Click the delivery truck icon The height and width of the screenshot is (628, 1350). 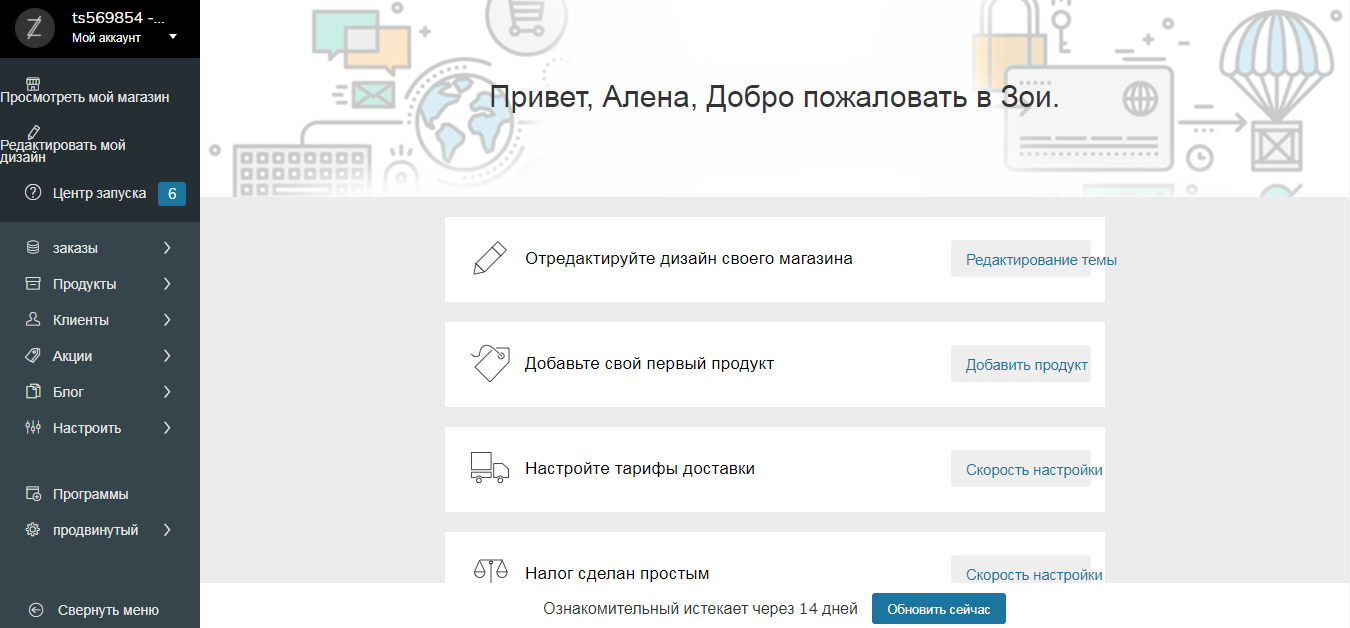[x=490, y=468]
